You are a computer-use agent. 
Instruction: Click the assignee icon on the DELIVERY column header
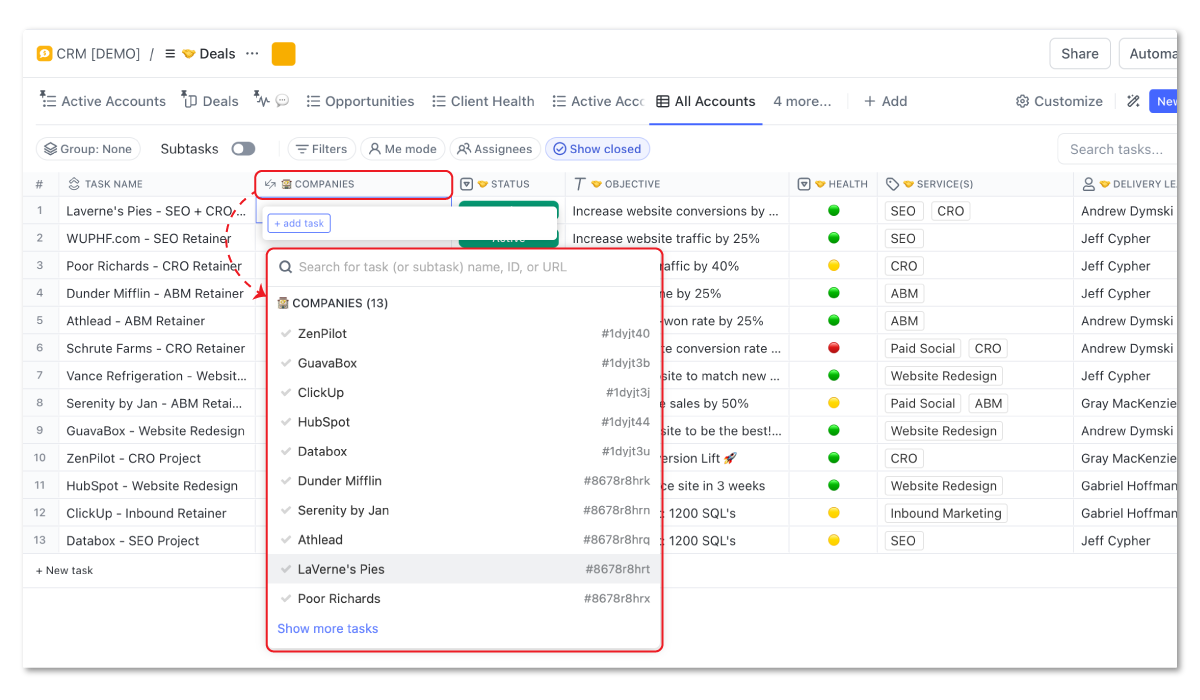click(x=1090, y=184)
